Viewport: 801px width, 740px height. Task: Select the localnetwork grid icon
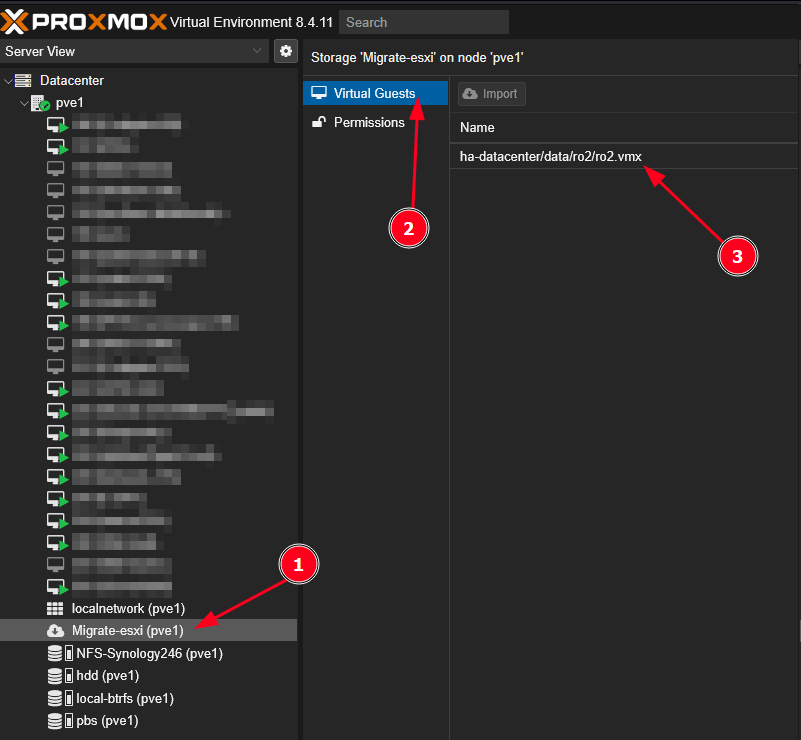point(55,608)
